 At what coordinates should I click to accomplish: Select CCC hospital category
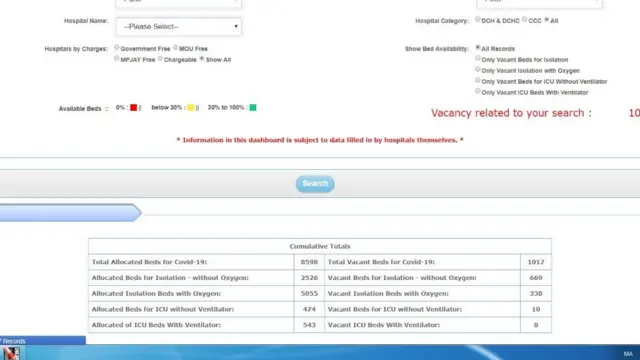click(525, 20)
